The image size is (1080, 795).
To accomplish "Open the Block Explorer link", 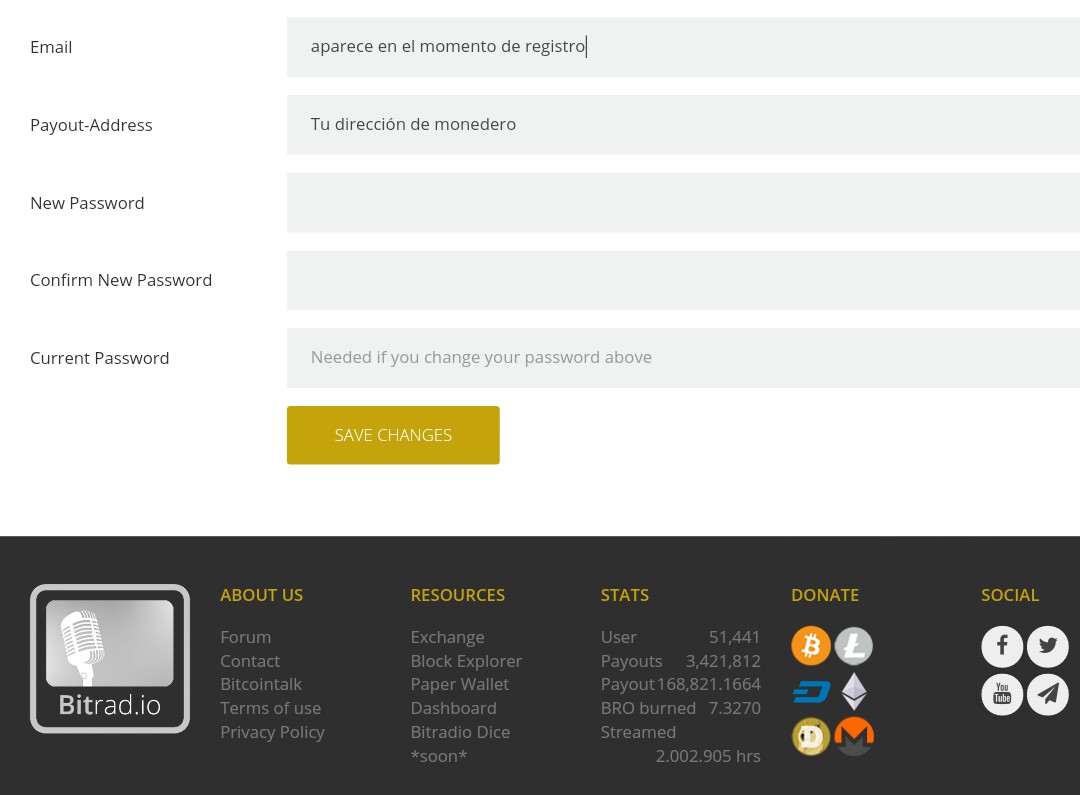I will pyautogui.click(x=466, y=661).
